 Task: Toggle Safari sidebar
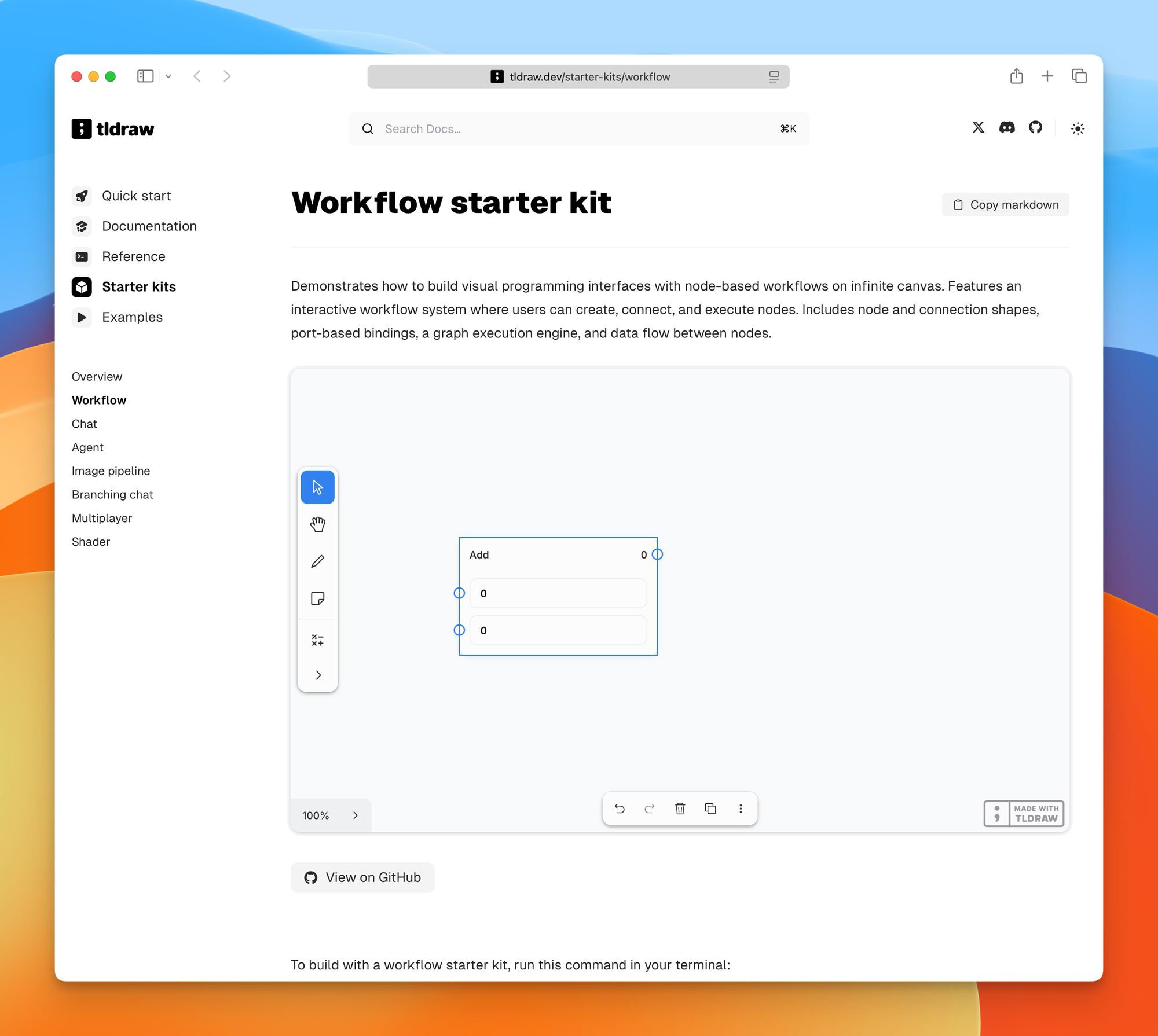145,76
